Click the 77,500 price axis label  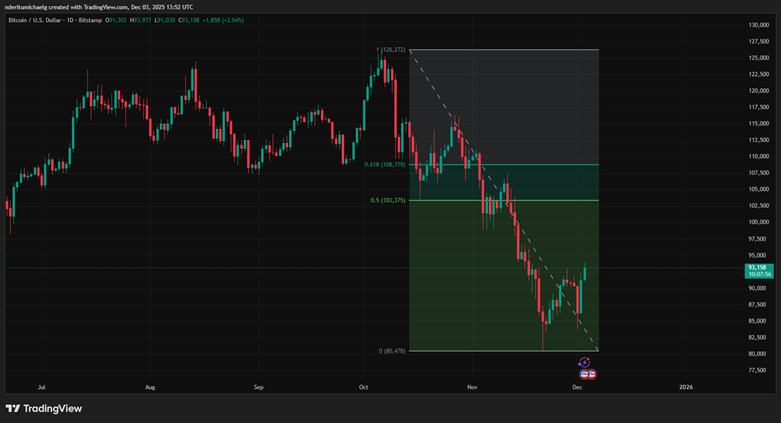[760, 370]
